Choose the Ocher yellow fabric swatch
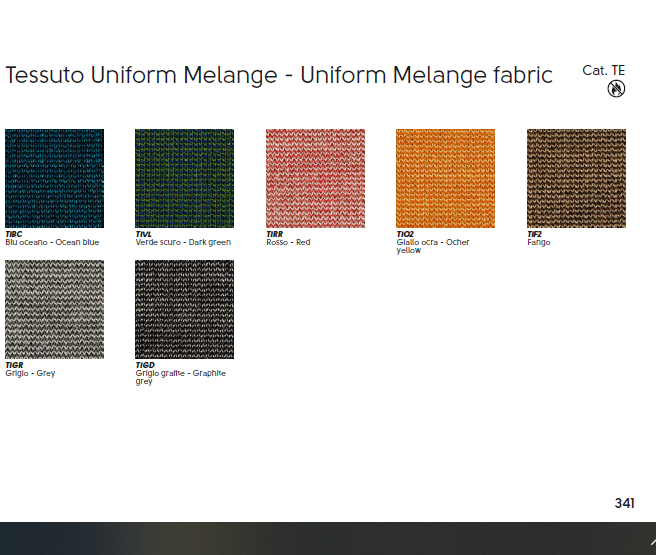The image size is (656, 555). click(445, 178)
